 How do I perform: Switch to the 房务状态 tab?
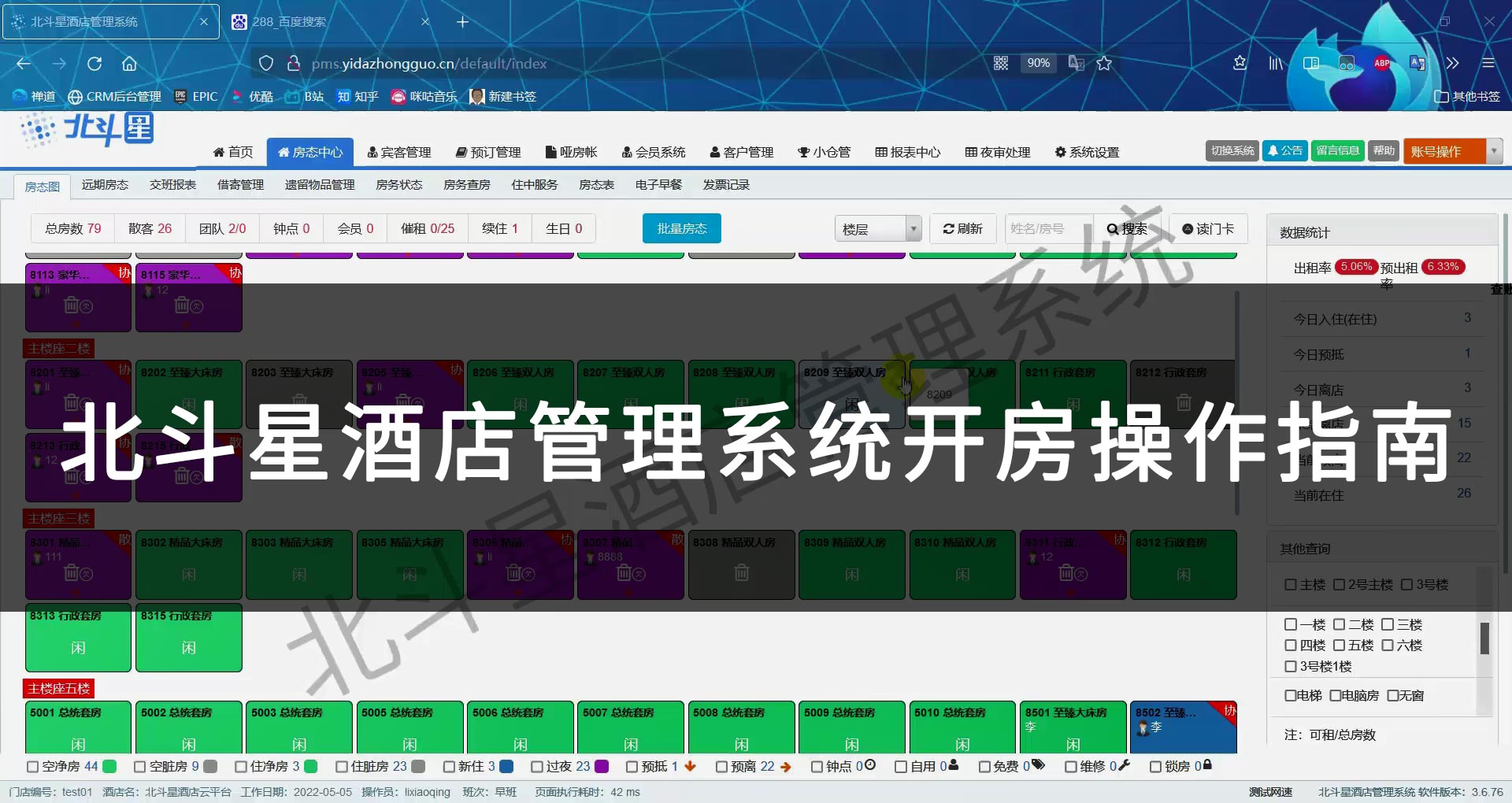point(399,184)
